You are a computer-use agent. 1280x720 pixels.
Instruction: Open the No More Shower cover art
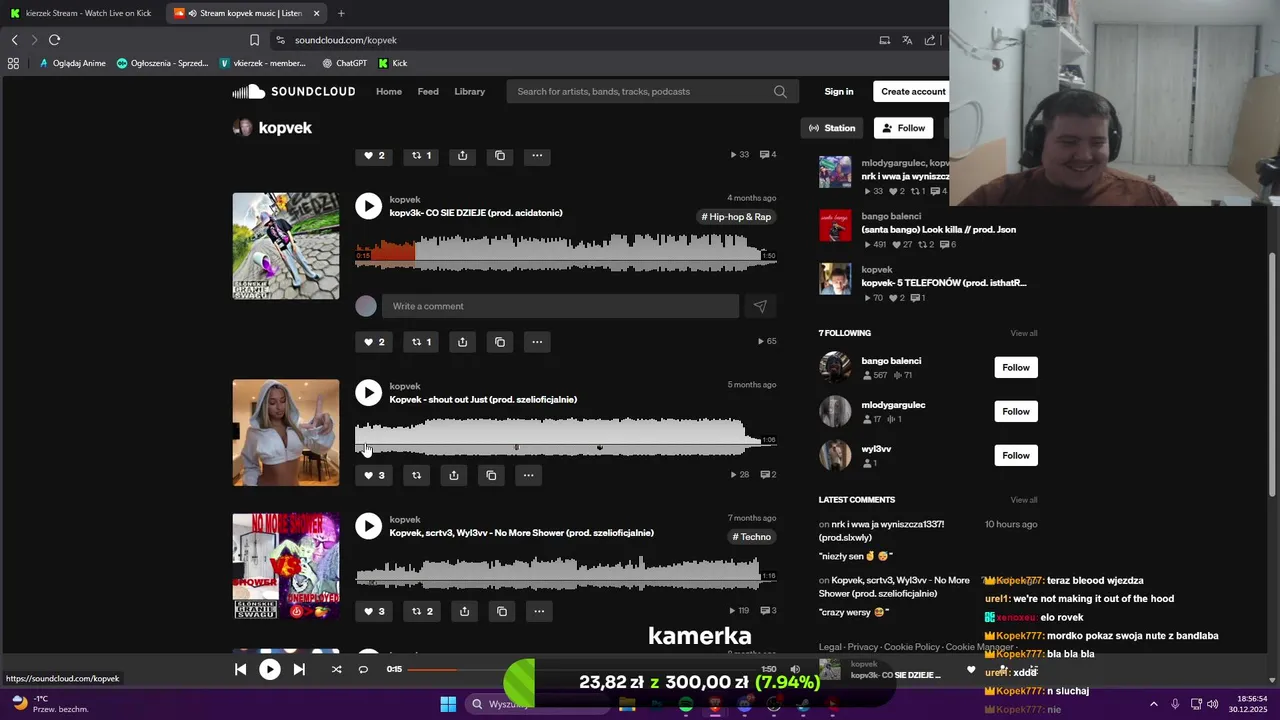coord(286,566)
